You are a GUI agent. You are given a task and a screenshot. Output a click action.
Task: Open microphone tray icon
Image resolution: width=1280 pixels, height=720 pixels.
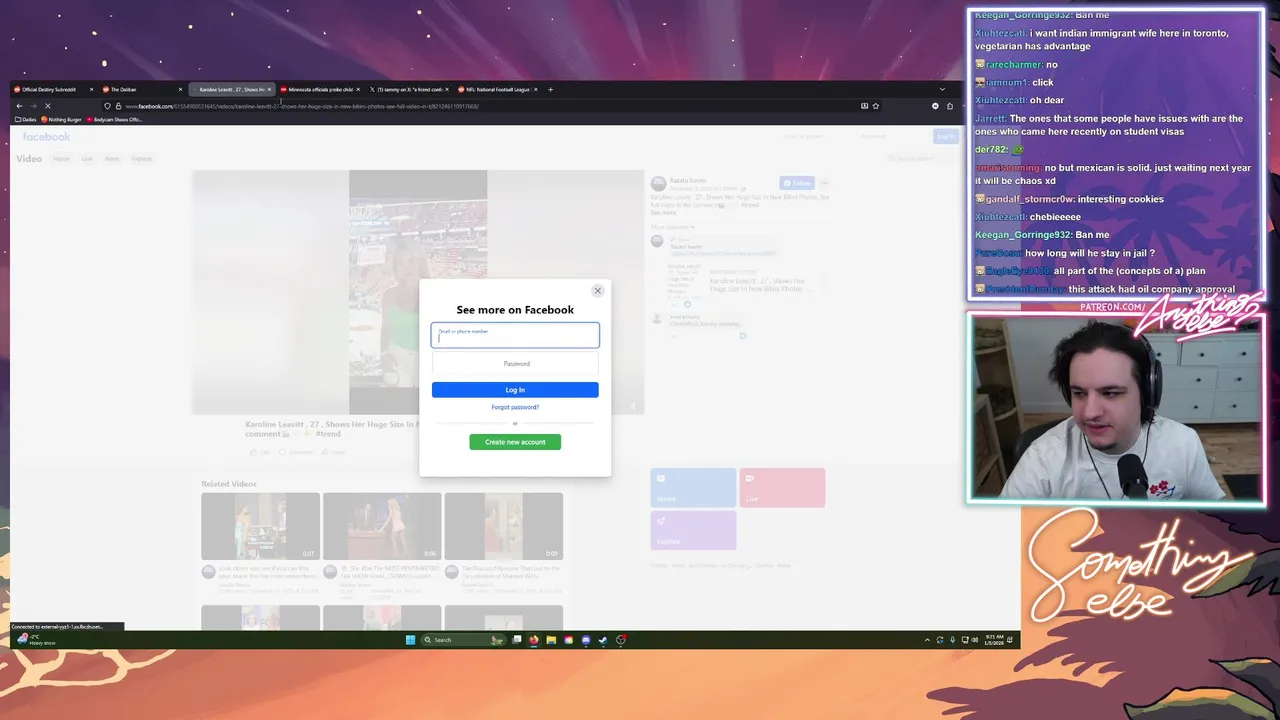tap(952, 640)
